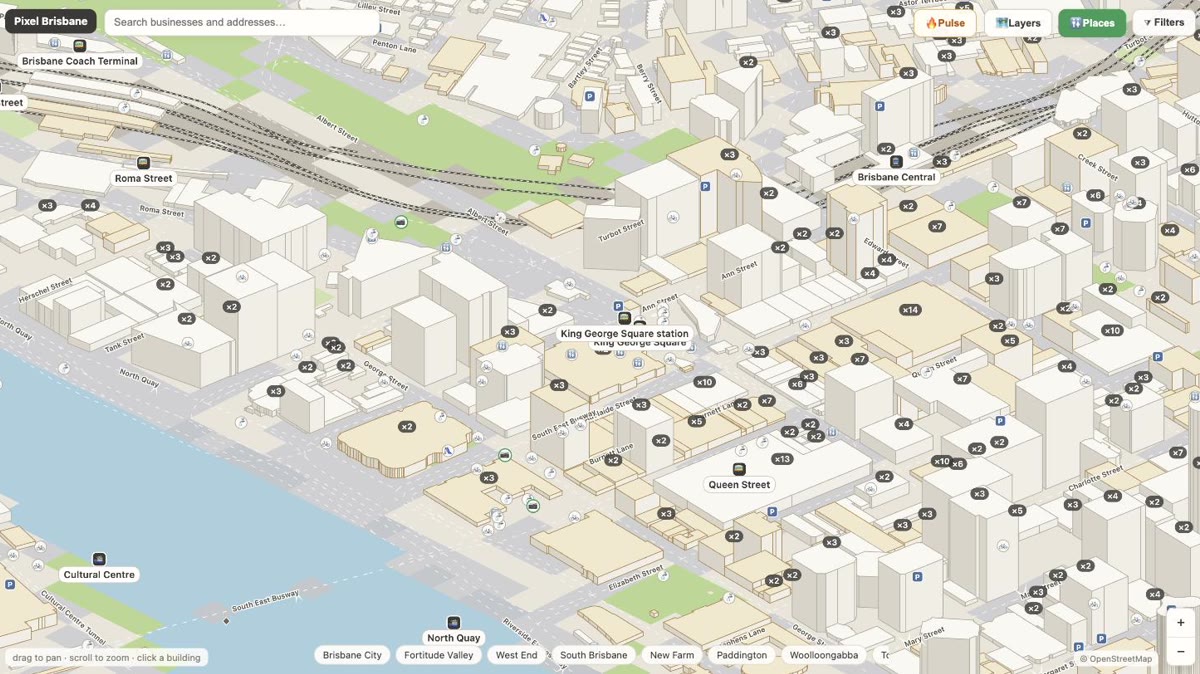Open the ×13 business cluster badge
This screenshot has width=1200, height=674.
pos(782,459)
